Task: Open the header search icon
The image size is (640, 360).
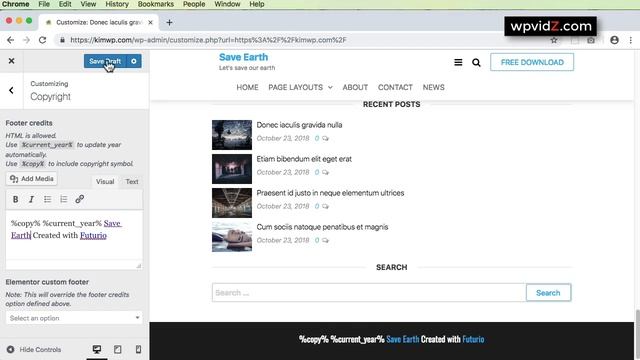Action: point(476,62)
